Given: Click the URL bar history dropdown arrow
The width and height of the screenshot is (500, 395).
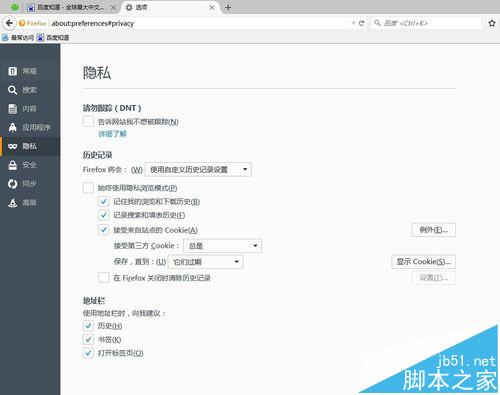Looking at the screenshot, I should click(353, 23).
